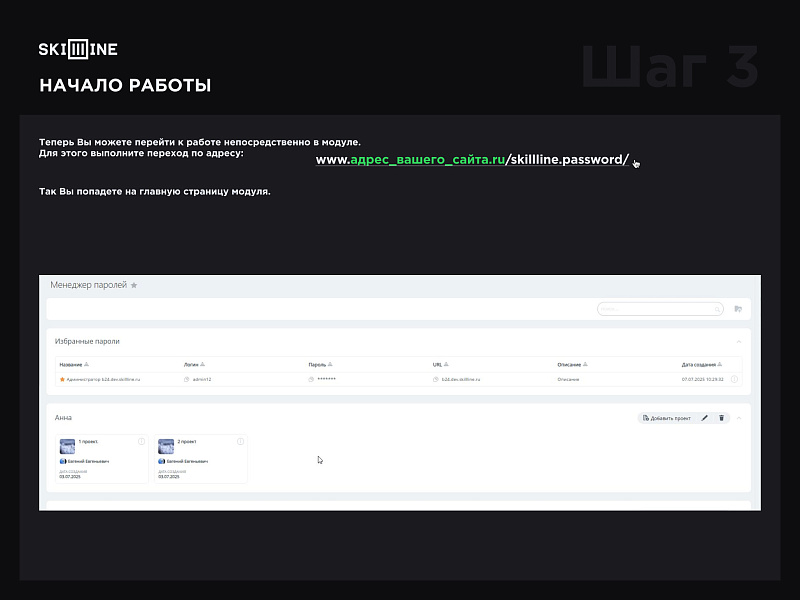800x600 pixels.
Task: Click inside the search input field
Action: coord(660,309)
